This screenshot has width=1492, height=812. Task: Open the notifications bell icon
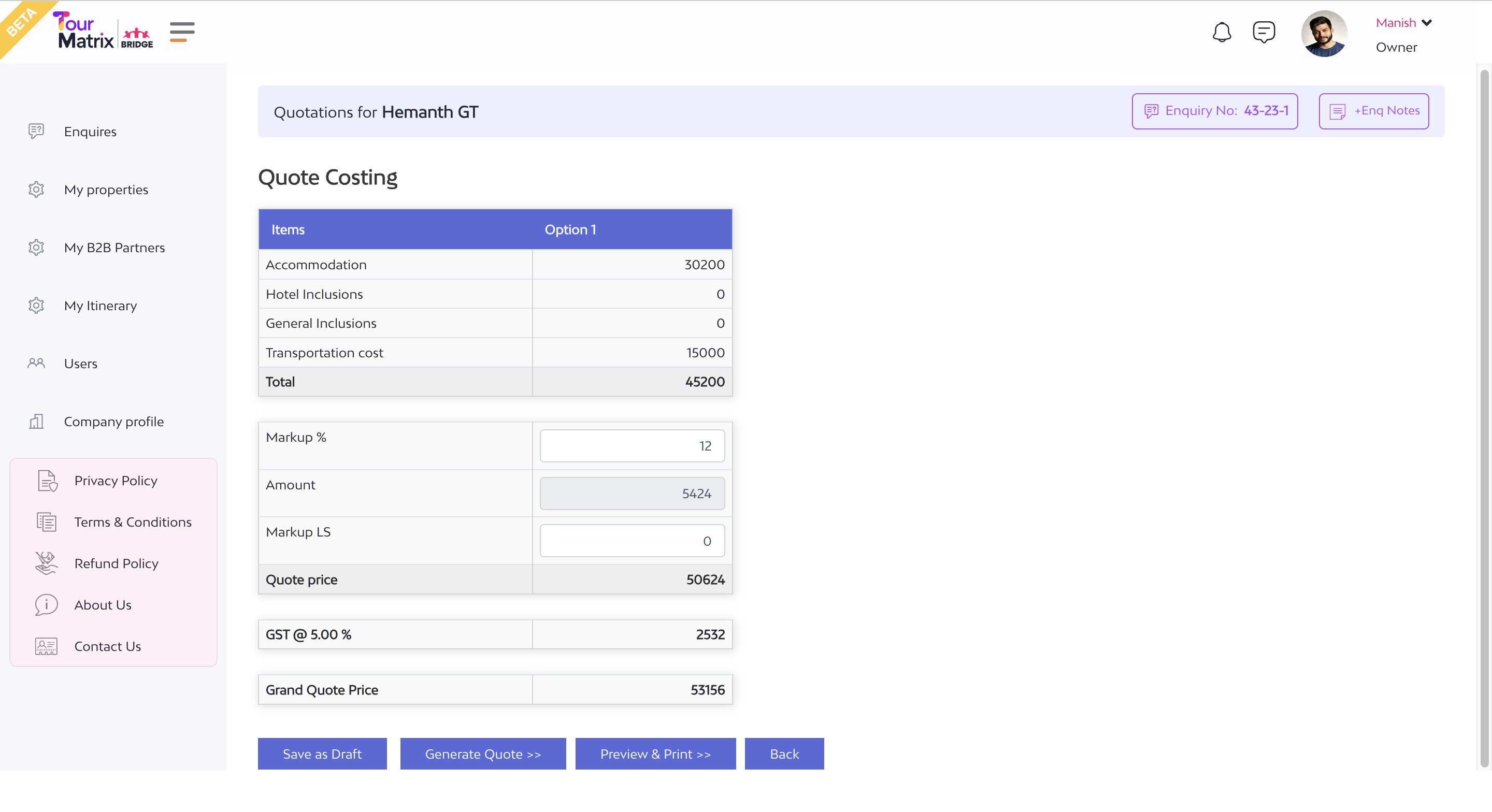point(1222,33)
